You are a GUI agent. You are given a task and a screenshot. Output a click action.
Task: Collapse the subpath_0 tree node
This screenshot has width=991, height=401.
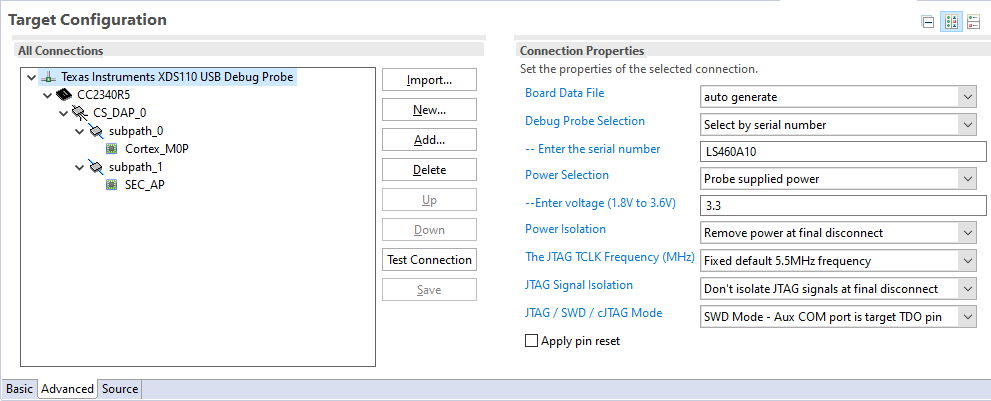79,131
